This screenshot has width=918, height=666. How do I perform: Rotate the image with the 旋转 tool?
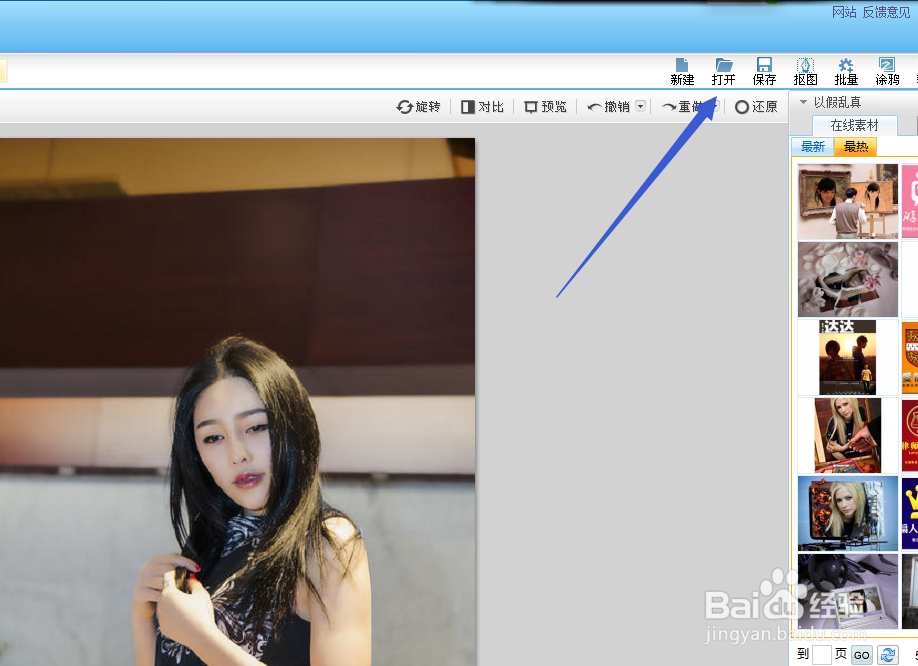[x=420, y=106]
